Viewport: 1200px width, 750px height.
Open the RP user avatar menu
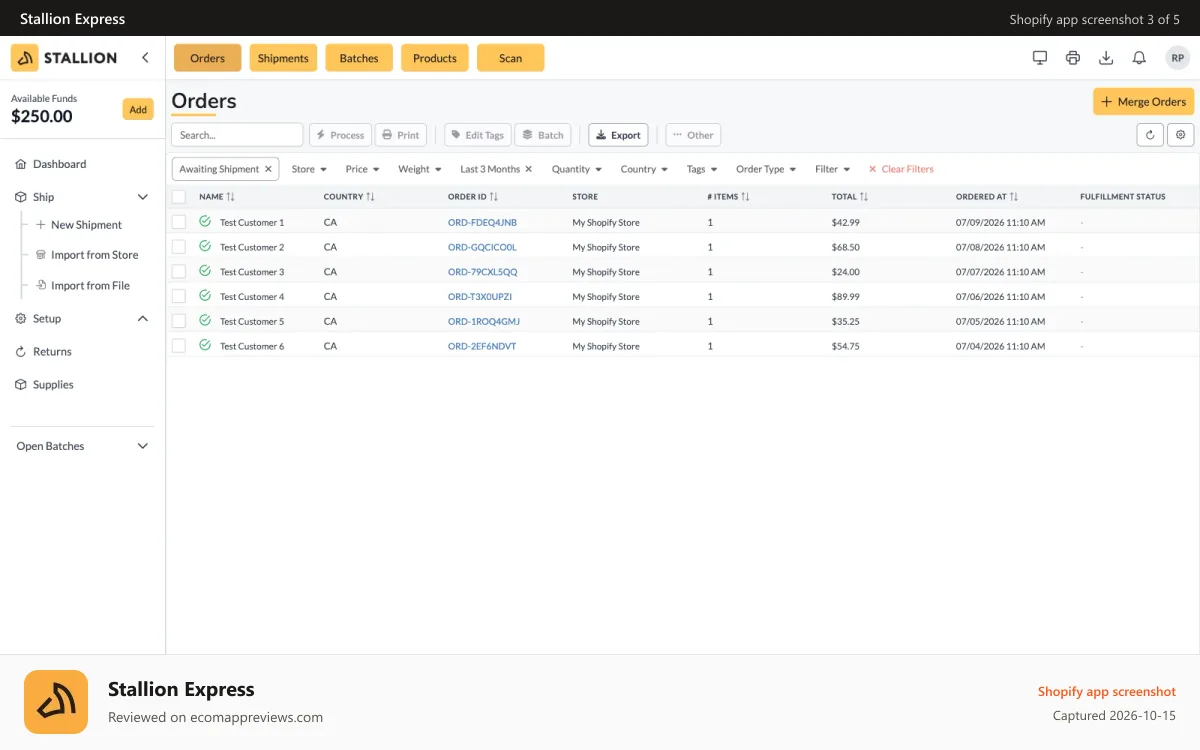click(x=1178, y=58)
